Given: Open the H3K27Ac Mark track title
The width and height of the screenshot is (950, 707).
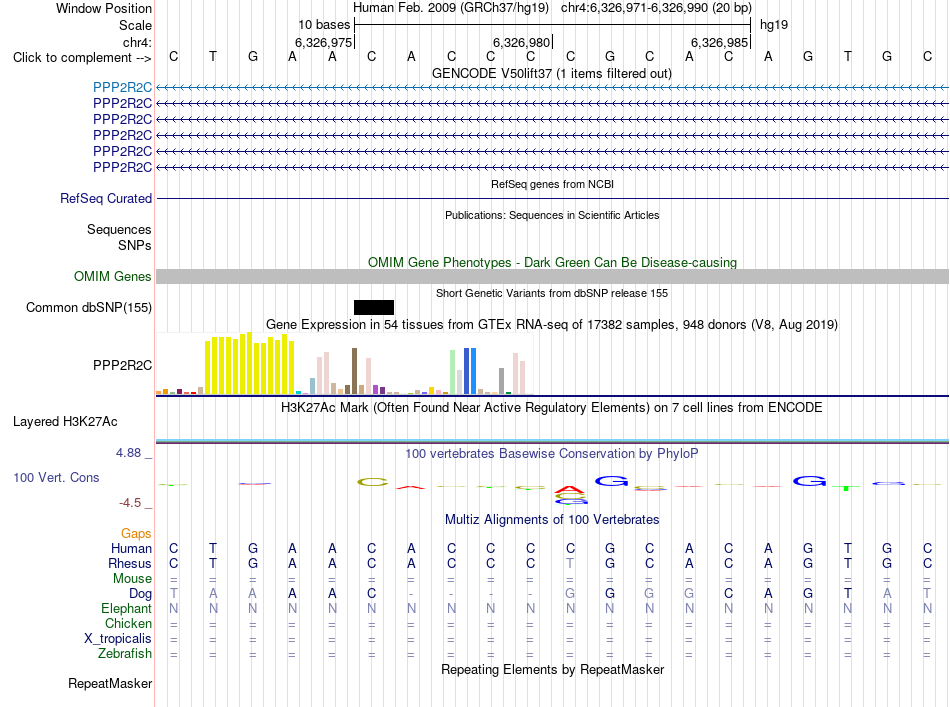Looking at the screenshot, I should tap(552, 408).
